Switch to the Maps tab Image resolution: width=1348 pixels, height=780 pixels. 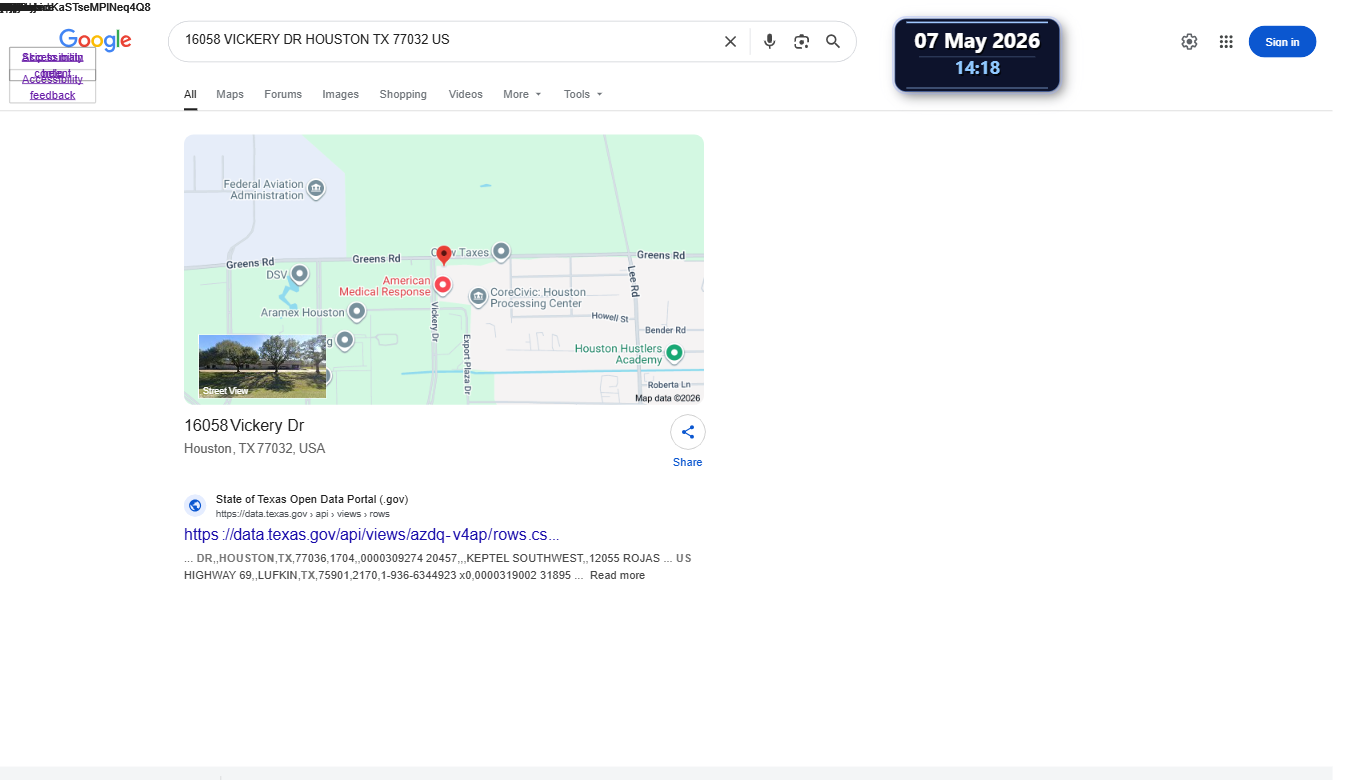pos(230,94)
